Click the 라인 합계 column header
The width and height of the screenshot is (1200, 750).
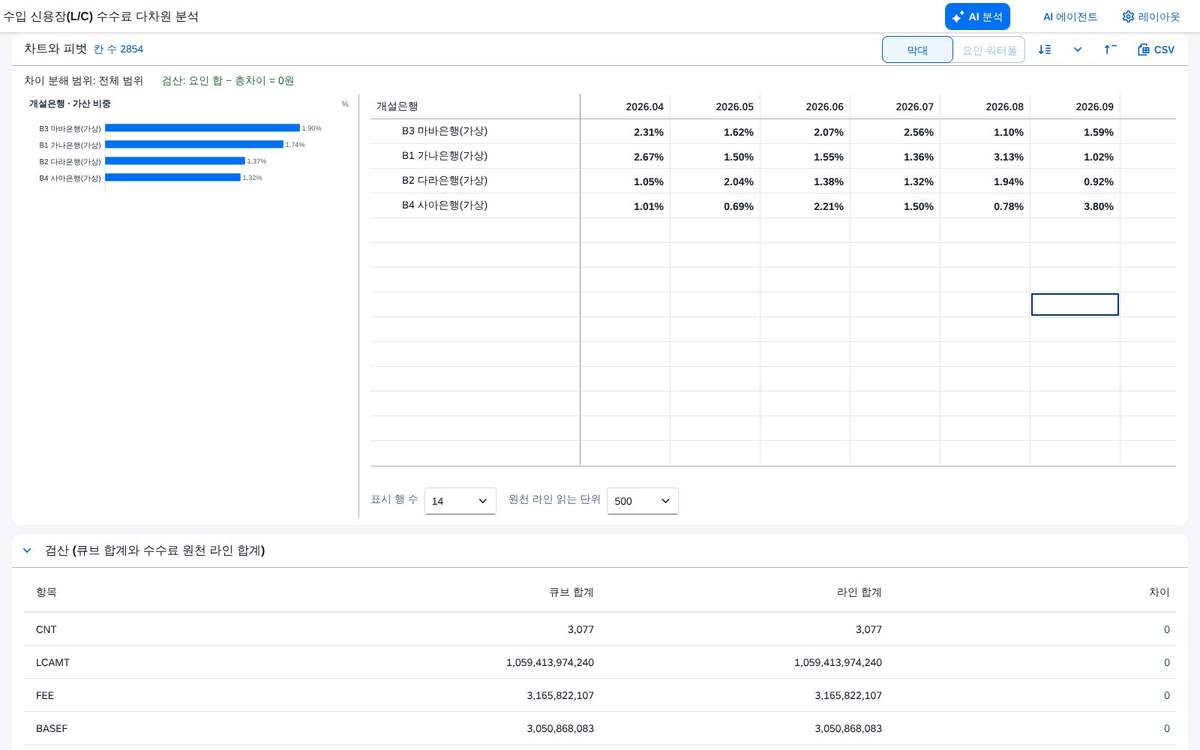tap(859, 592)
